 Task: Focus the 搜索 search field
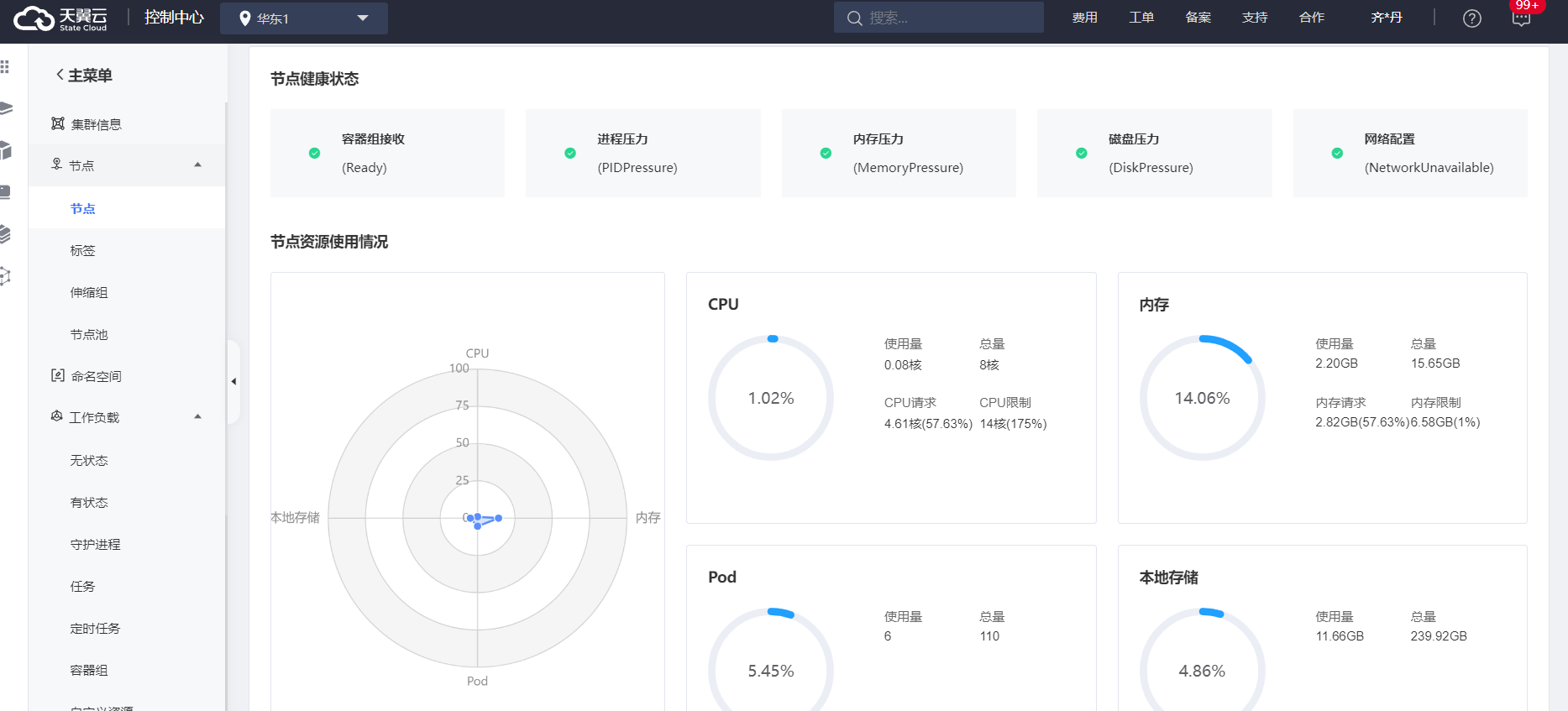tap(939, 18)
